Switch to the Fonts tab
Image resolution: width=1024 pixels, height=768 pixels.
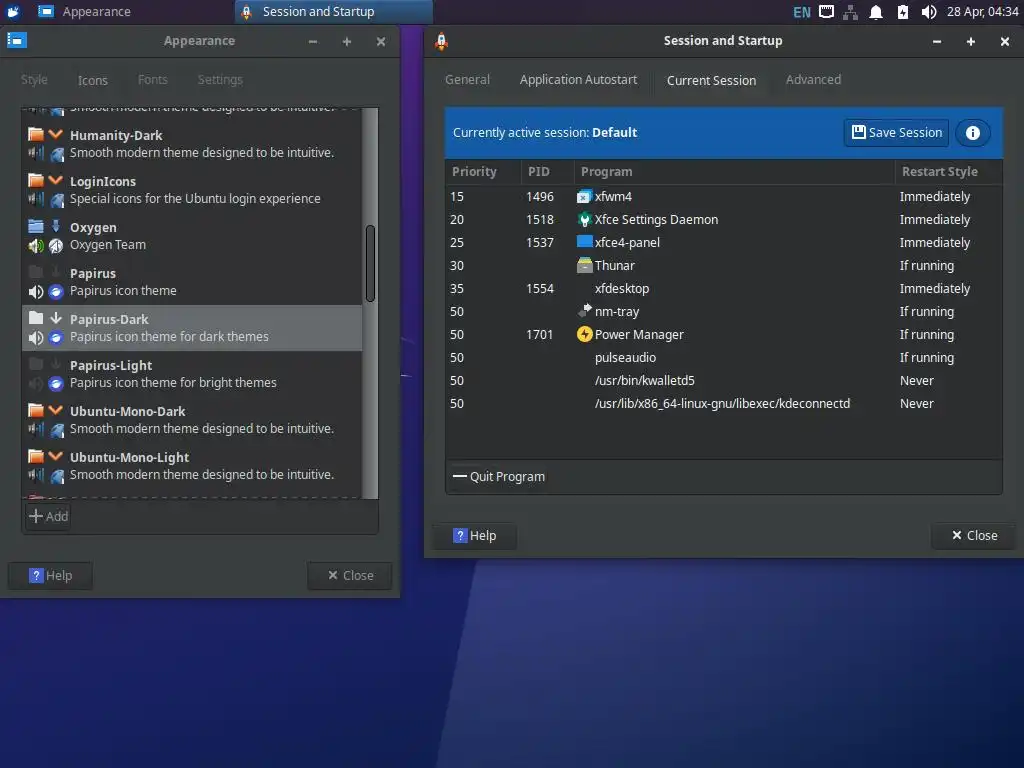click(153, 80)
